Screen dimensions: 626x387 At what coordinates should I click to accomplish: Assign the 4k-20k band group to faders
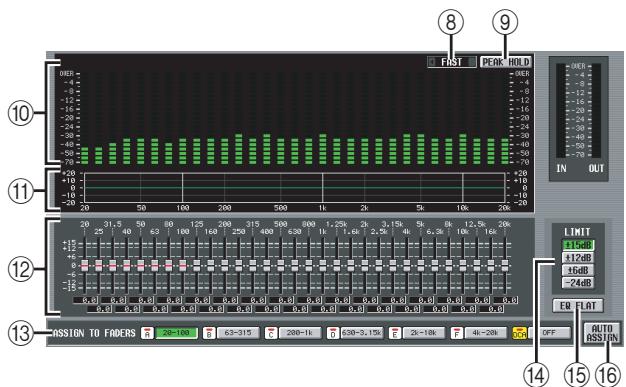coord(486,333)
